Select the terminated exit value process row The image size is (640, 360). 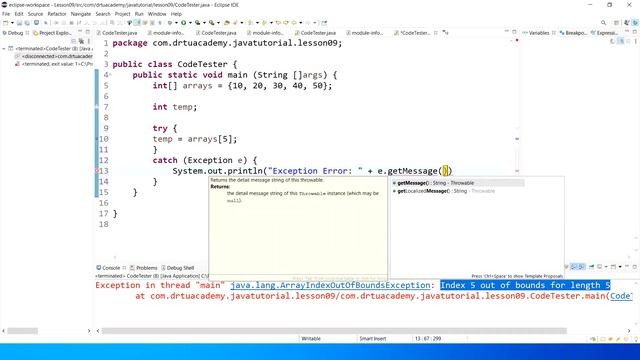coord(54,64)
